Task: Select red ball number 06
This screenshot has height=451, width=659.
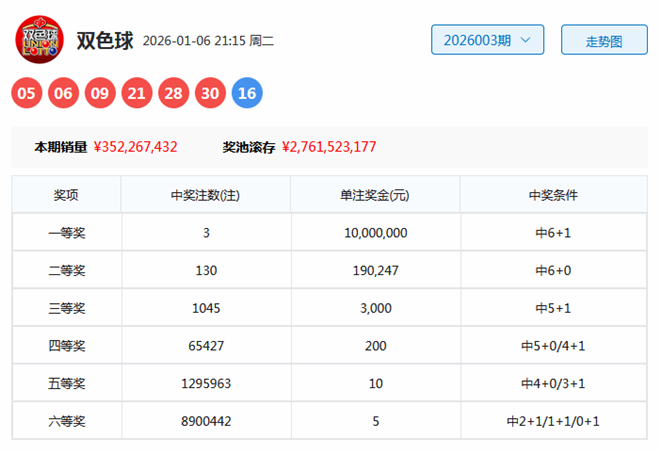Action: pos(64,94)
